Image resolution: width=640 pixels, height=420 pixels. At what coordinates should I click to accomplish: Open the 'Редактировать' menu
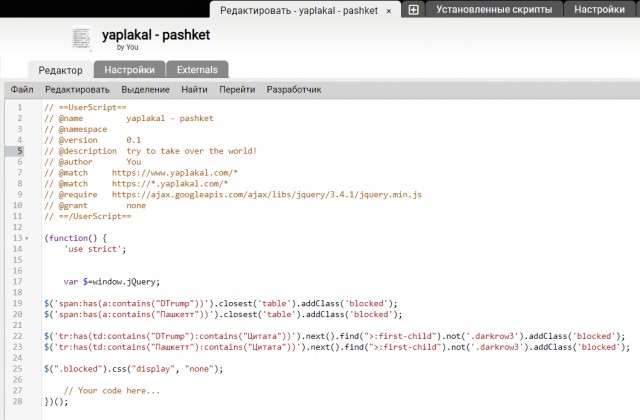click(77, 90)
